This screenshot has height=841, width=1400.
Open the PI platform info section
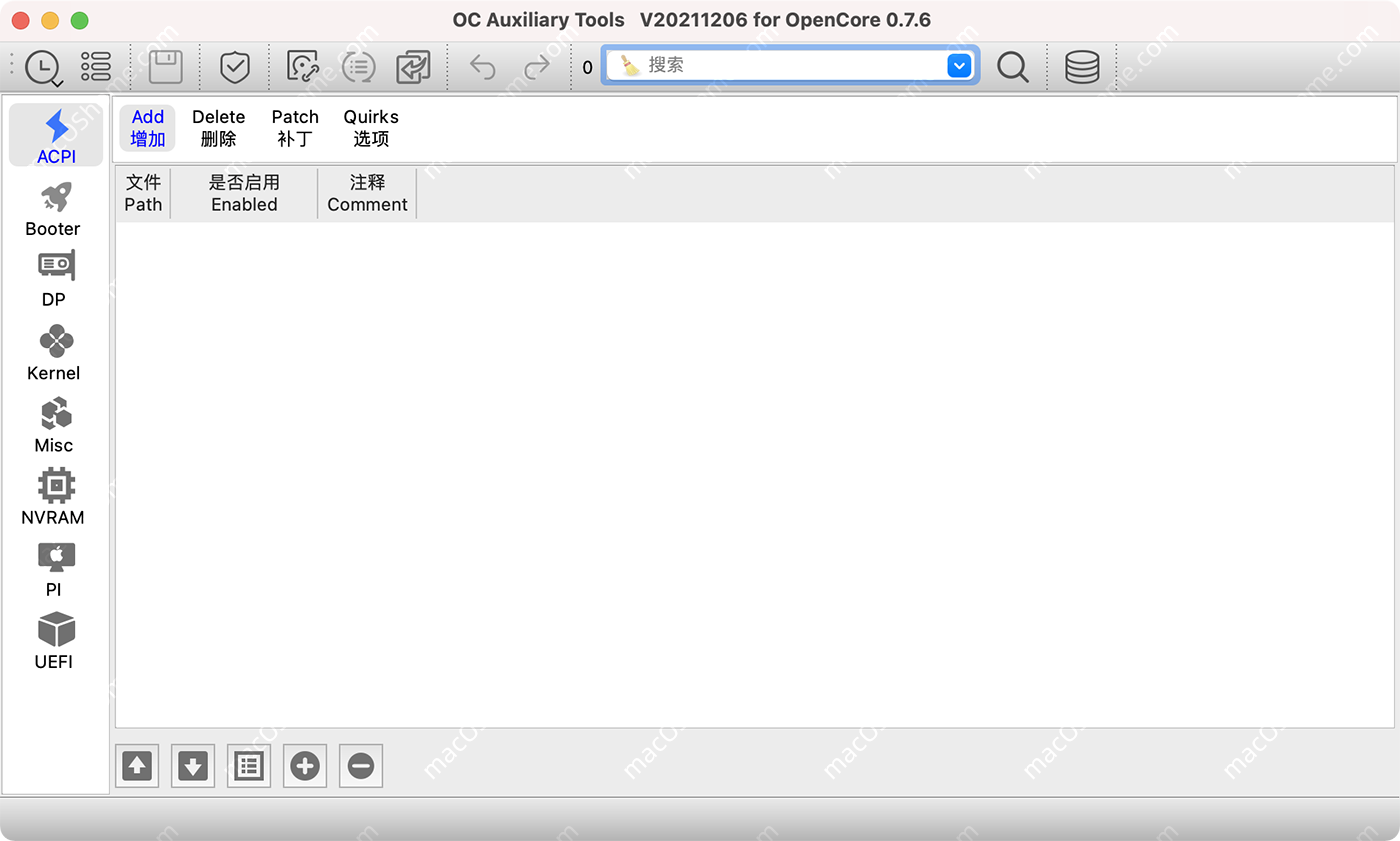pyautogui.click(x=54, y=569)
